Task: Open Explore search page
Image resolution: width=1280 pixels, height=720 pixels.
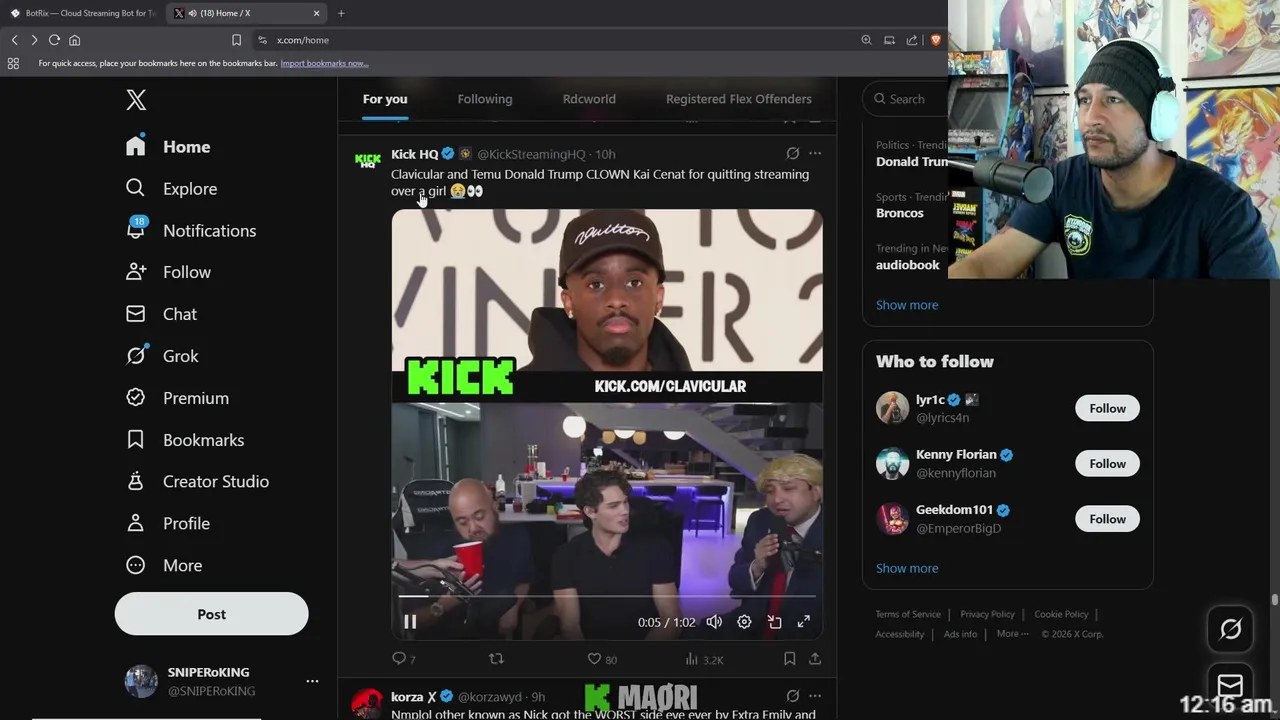Action: [171, 189]
